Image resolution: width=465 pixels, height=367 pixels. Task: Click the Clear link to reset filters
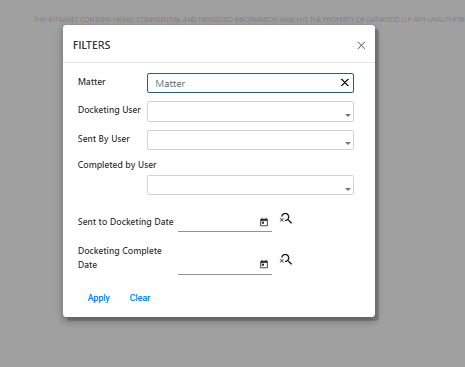140,298
